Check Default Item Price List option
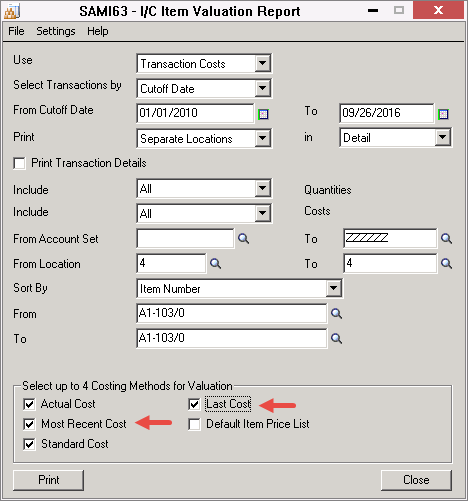Image resolution: width=468 pixels, height=501 pixels. pyautogui.click(x=194, y=424)
